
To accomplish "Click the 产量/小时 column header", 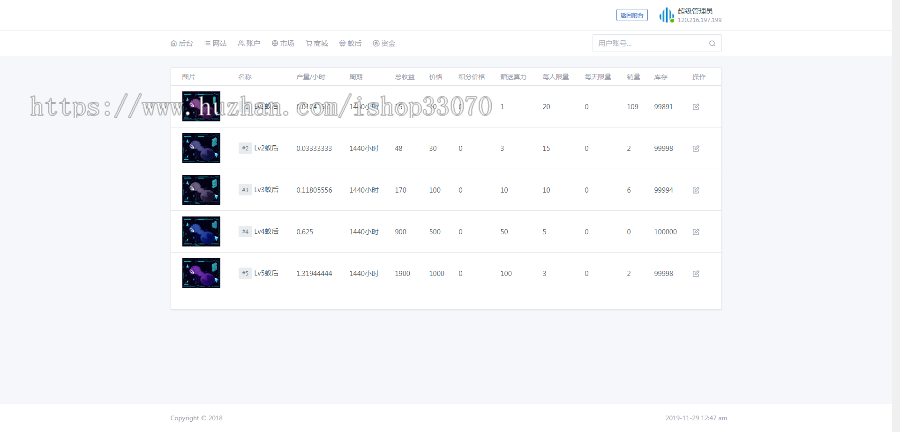I will tap(311, 77).
